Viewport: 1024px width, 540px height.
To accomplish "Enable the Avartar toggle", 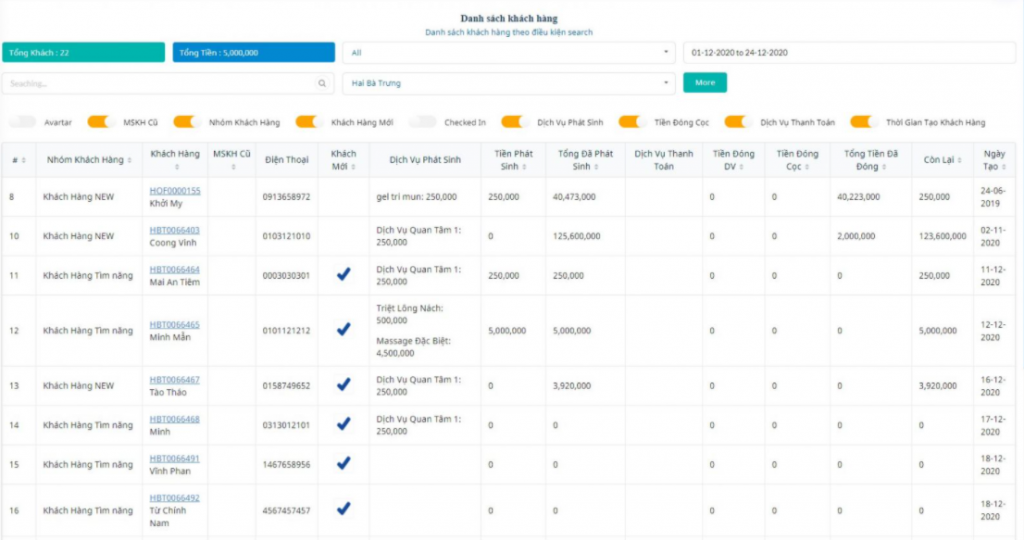I will [x=23, y=122].
